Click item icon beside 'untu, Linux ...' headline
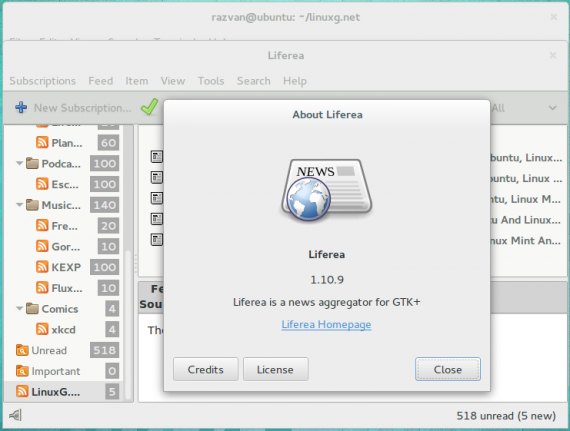Image resolution: width=570 pixels, height=431 pixels. [157, 177]
